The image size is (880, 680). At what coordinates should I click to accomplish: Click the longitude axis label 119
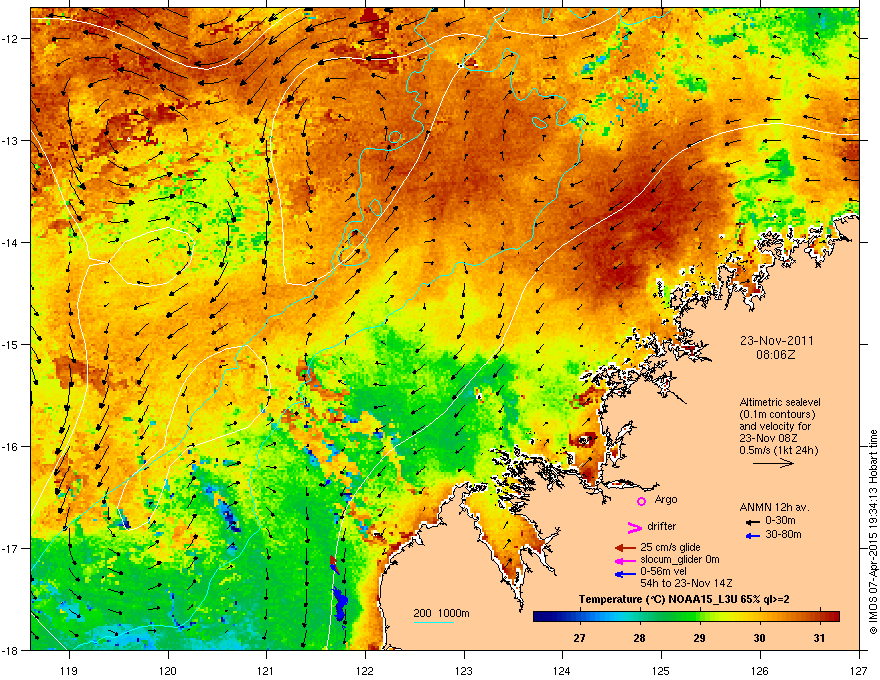click(69, 670)
